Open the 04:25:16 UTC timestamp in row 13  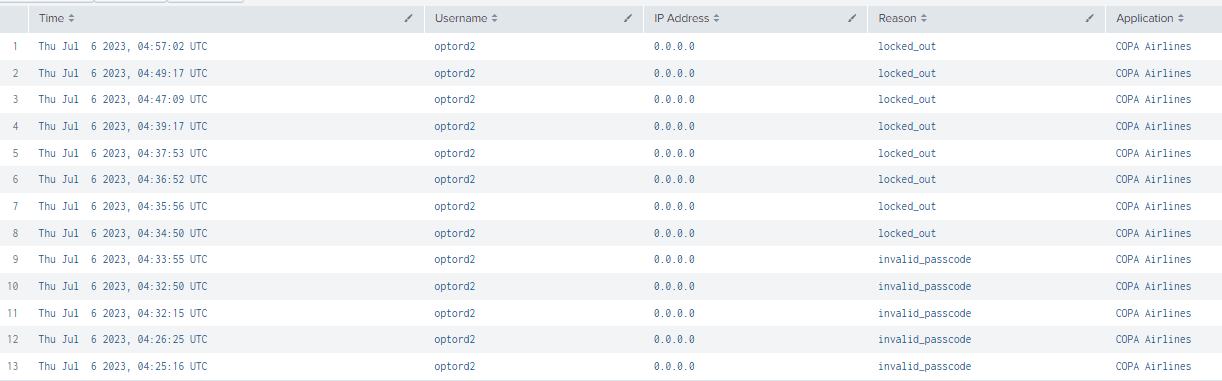(123, 367)
